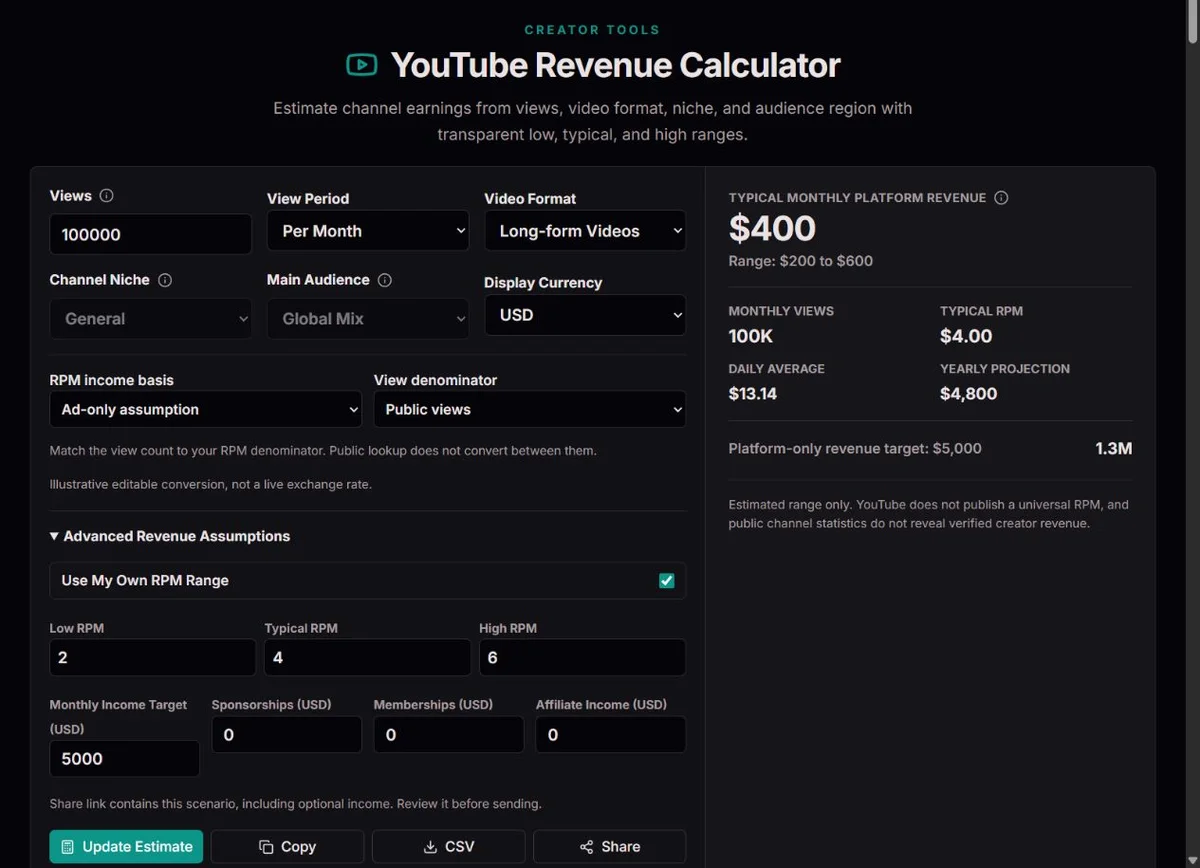The width and height of the screenshot is (1200, 868).
Task: Open the Main Audience Global Mix dropdown
Action: coord(368,319)
